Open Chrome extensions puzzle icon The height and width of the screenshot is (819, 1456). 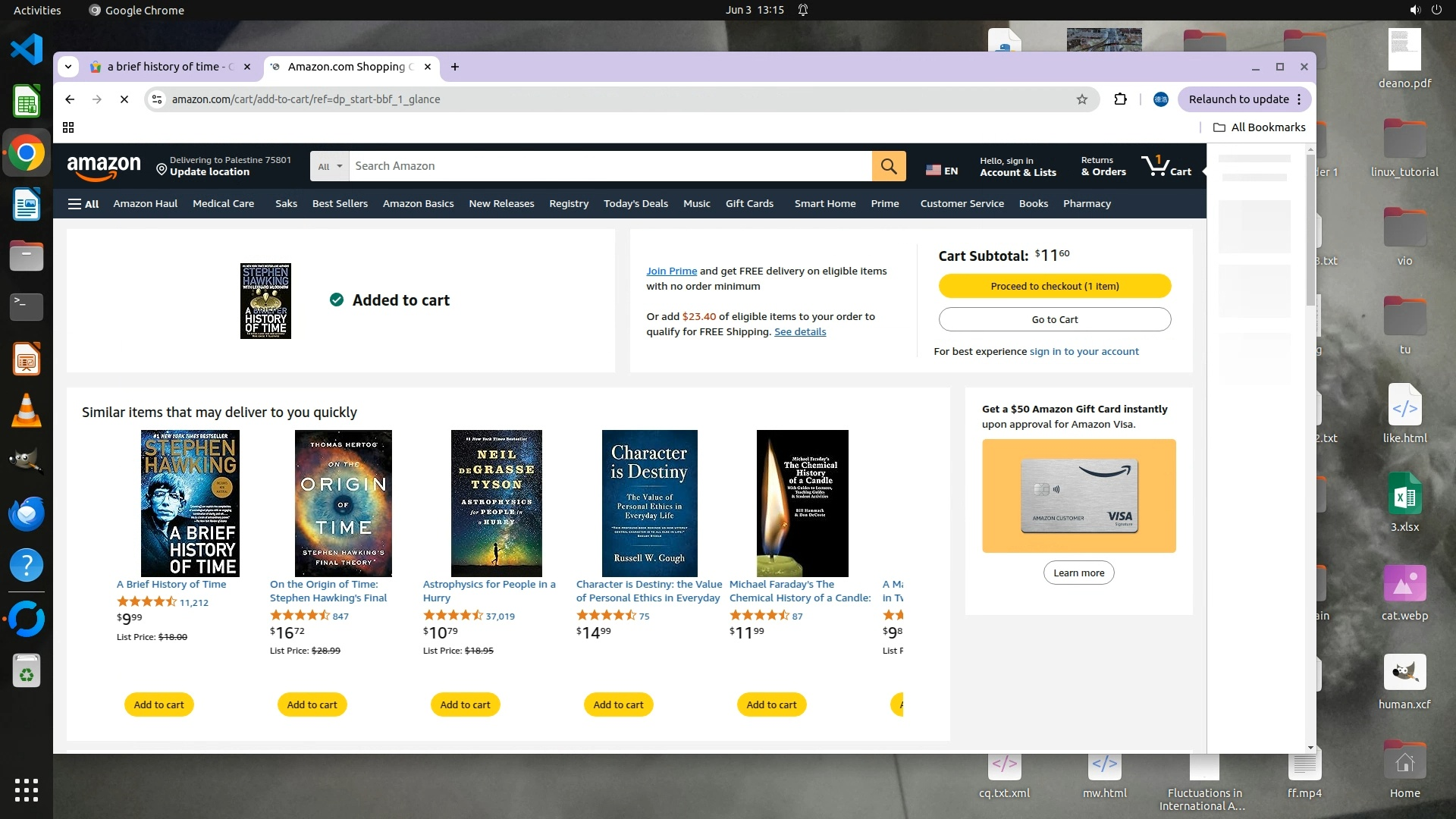(1120, 99)
